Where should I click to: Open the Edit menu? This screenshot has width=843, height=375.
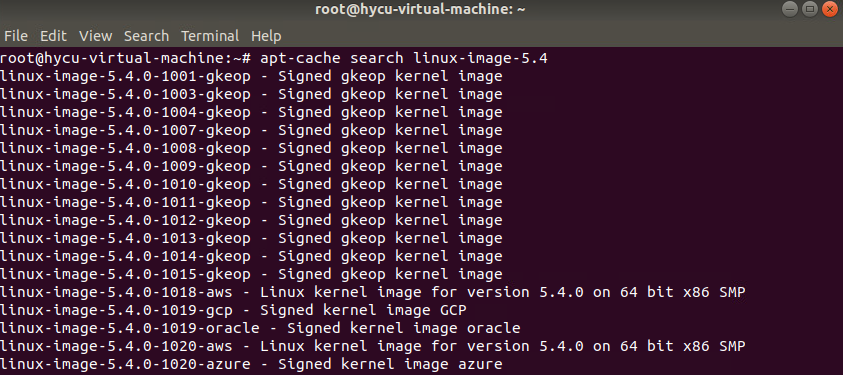pyautogui.click(x=53, y=36)
